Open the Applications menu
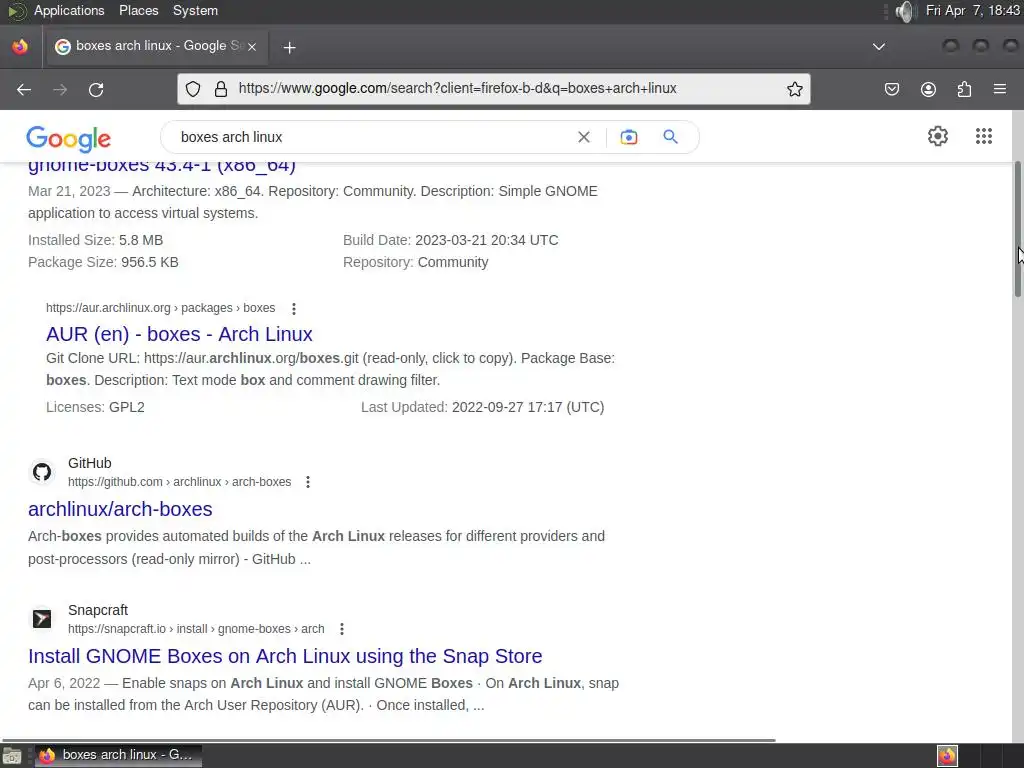Viewport: 1024px width, 768px height. [x=69, y=10]
